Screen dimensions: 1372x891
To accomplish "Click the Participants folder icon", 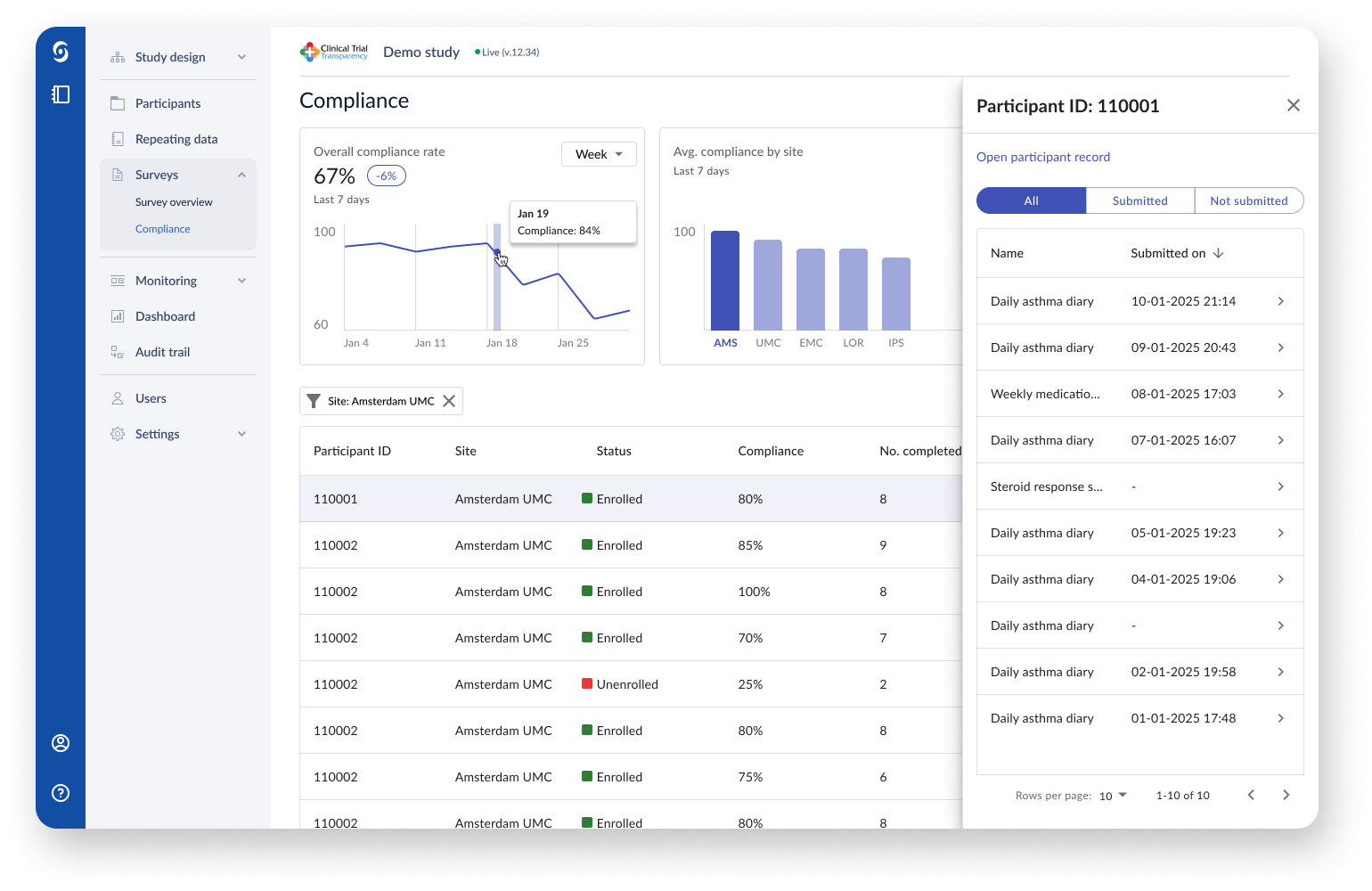I will click(x=118, y=103).
